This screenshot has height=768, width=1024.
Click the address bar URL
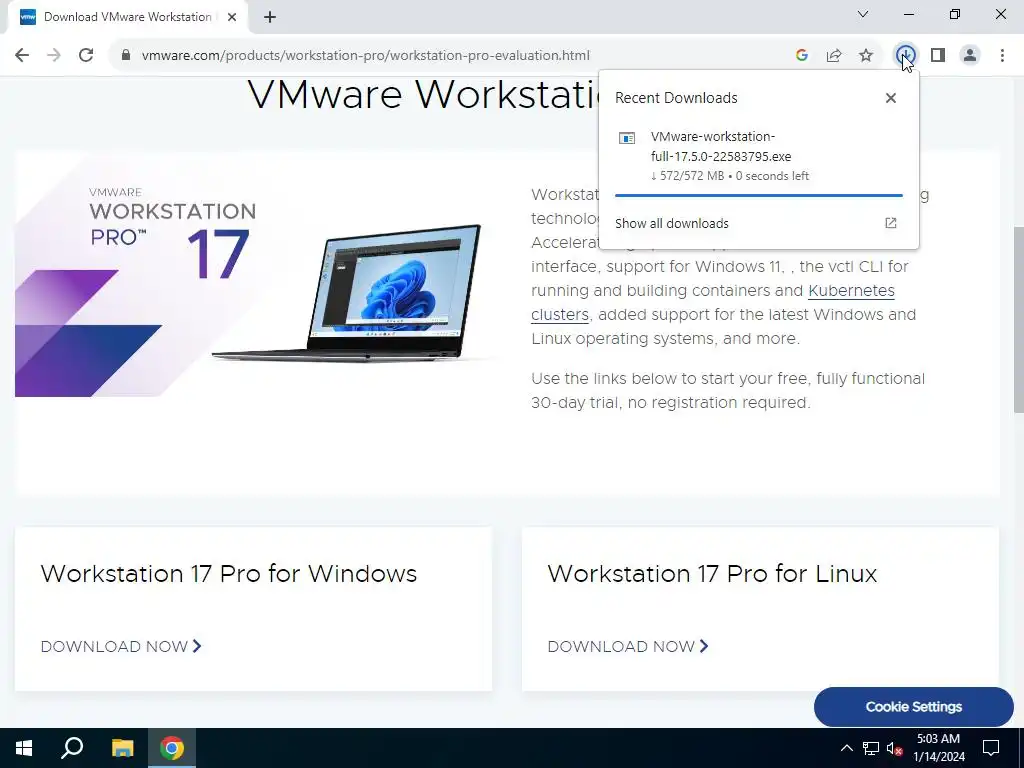[x=366, y=56]
